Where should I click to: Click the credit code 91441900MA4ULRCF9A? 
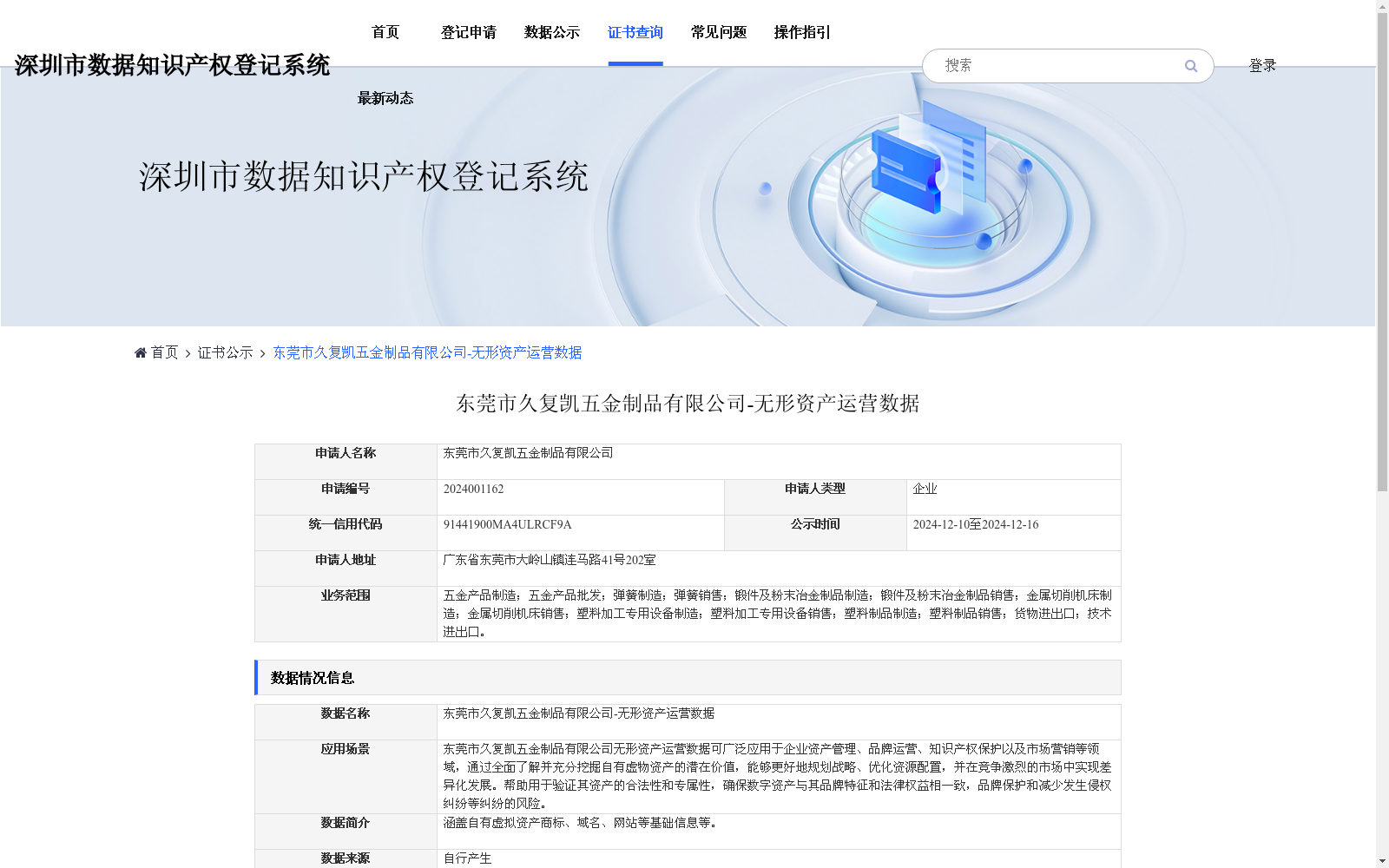[507, 524]
